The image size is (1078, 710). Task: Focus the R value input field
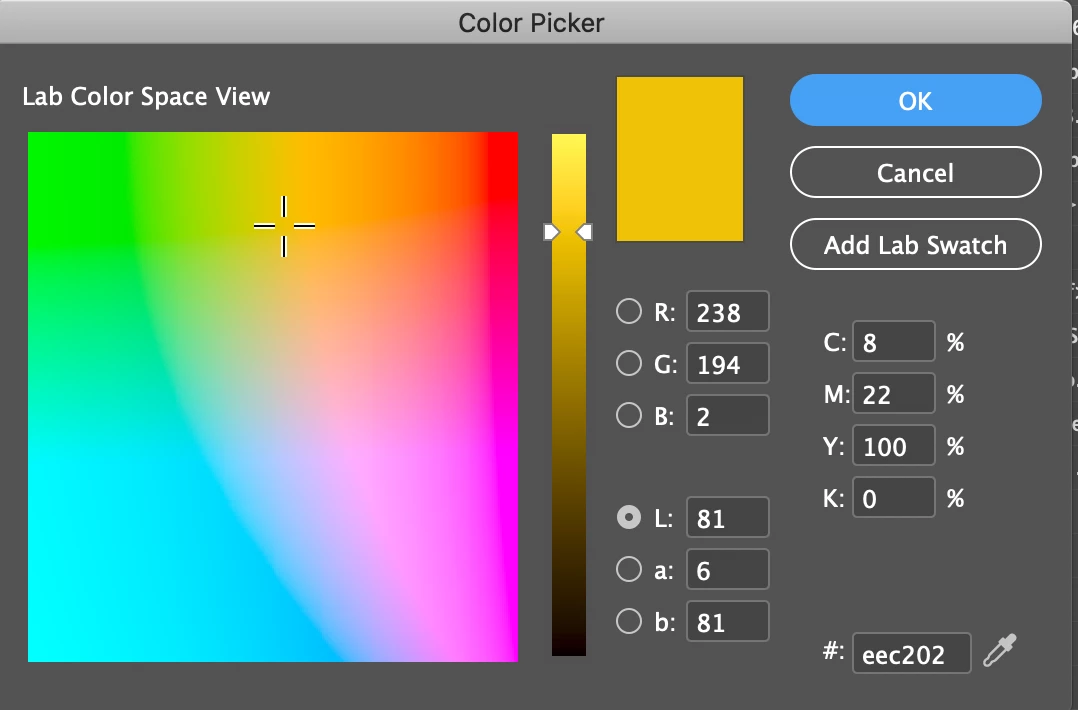[x=728, y=312]
